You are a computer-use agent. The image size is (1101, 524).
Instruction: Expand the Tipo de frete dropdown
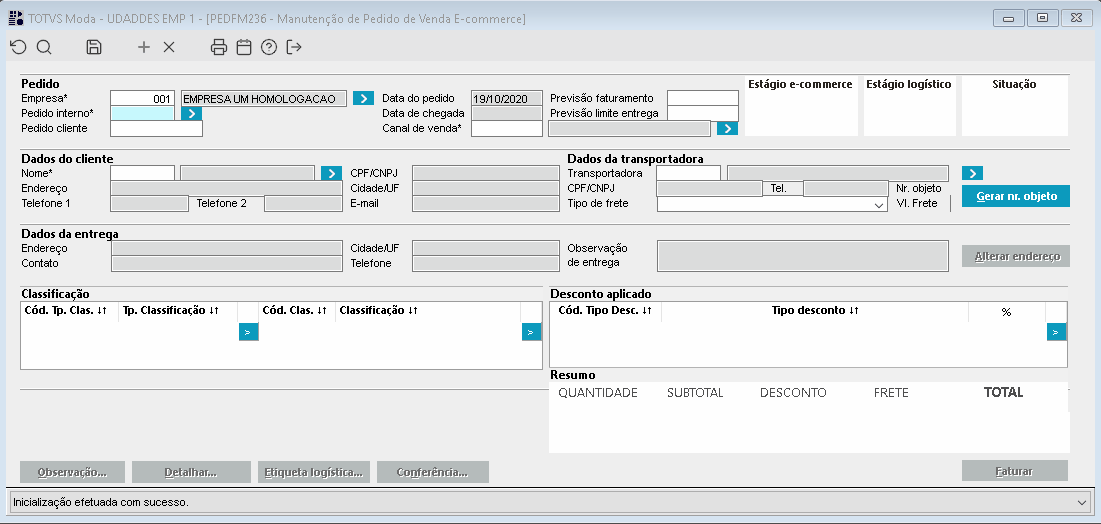click(x=879, y=204)
